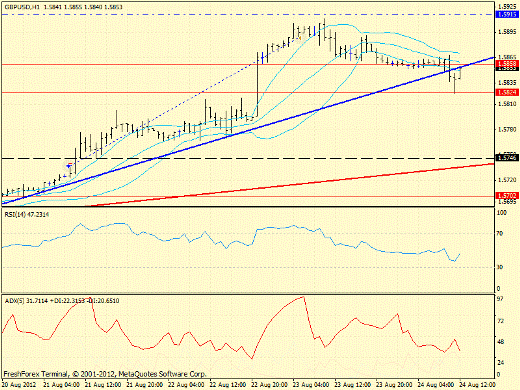Click the red 1.5824 price level label
This screenshot has width=520, height=390.
pos(507,92)
